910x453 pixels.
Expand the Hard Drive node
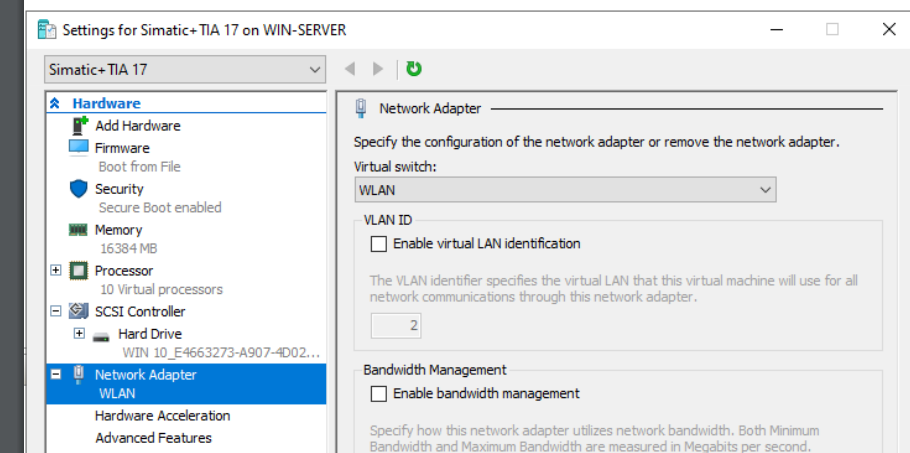point(79,334)
